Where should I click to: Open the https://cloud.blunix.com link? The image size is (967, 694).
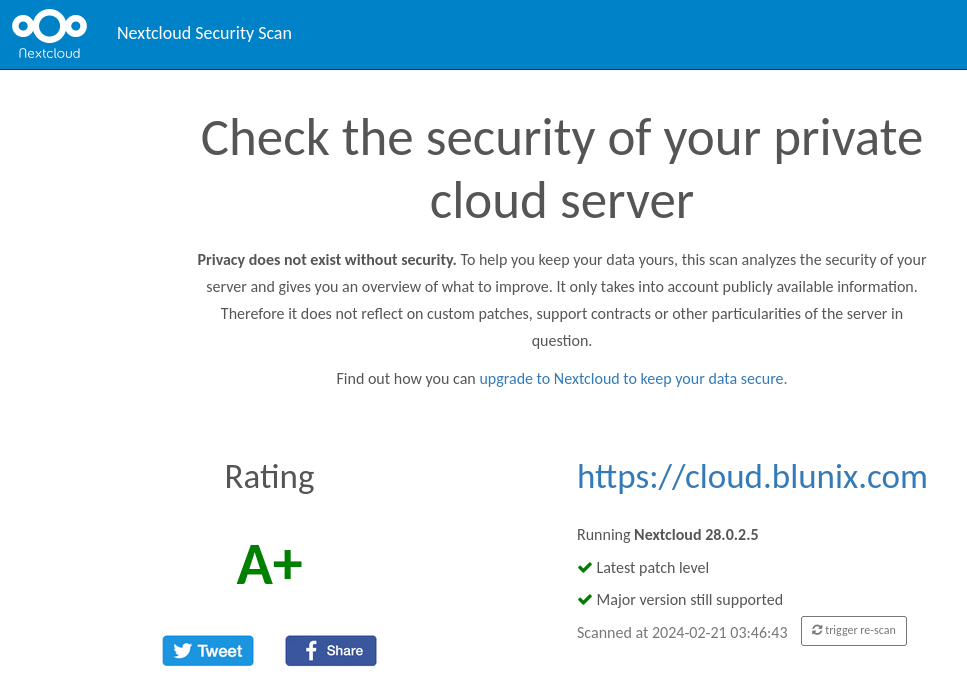click(752, 477)
